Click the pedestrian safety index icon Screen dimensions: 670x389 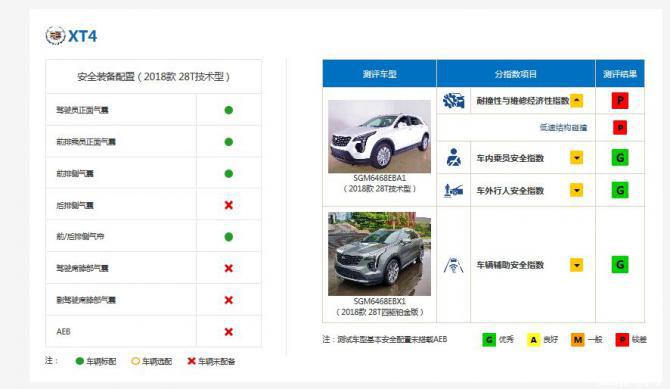(x=453, y=190)
